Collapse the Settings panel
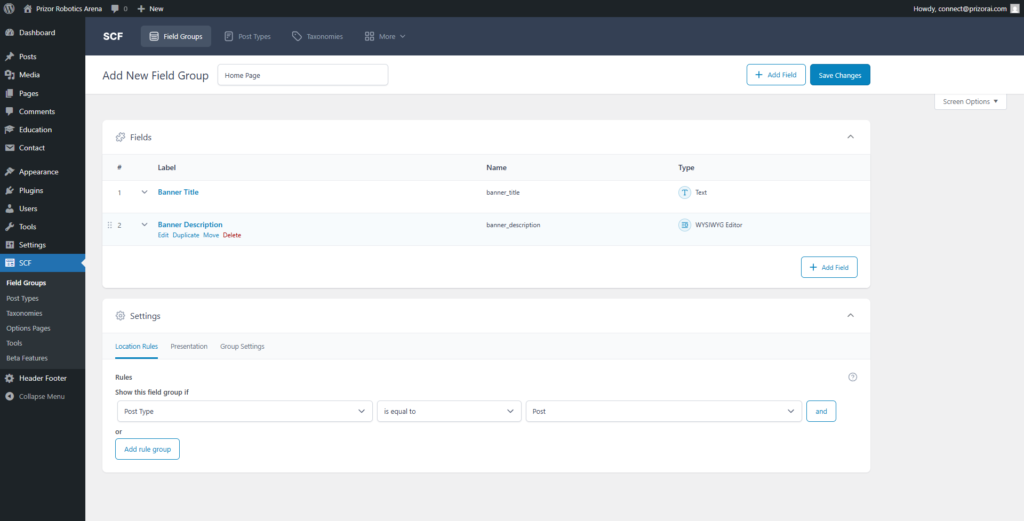Viewport: 1024px width, 521px height. pyautogui.click(x=850, y=315)
